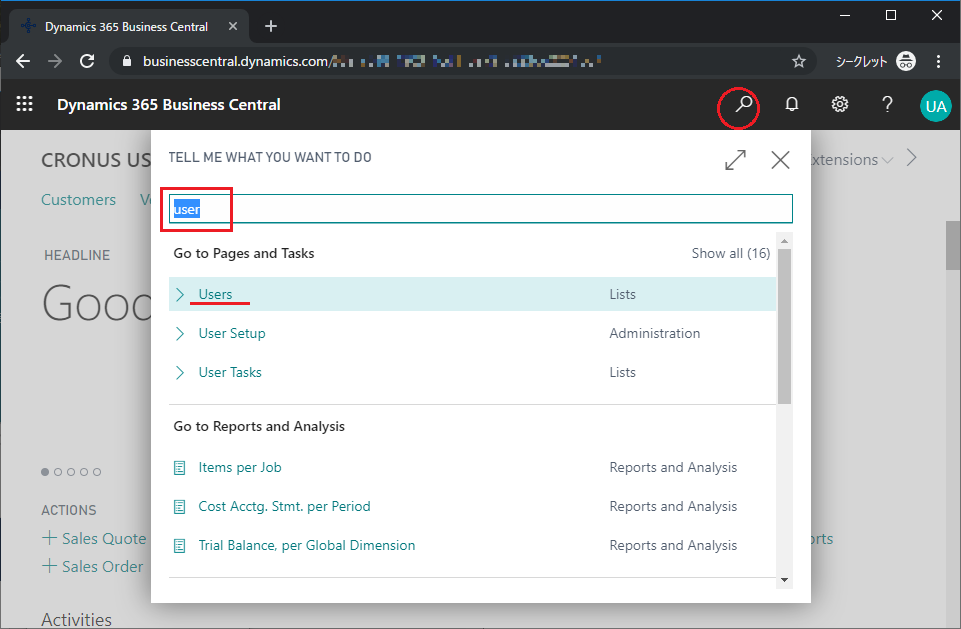Close the Dynamics 365 Business Central tab
This screenshot has height=629, width=961.
coord(233,26)
